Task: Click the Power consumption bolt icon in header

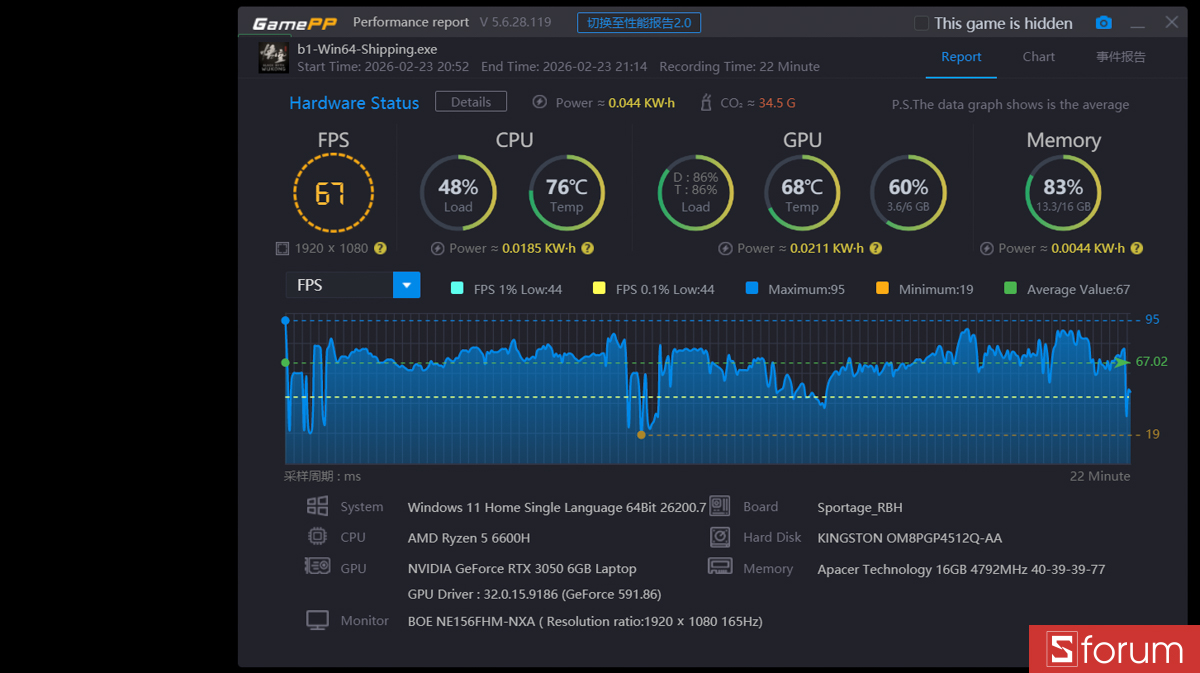Action: click(540, 102)
